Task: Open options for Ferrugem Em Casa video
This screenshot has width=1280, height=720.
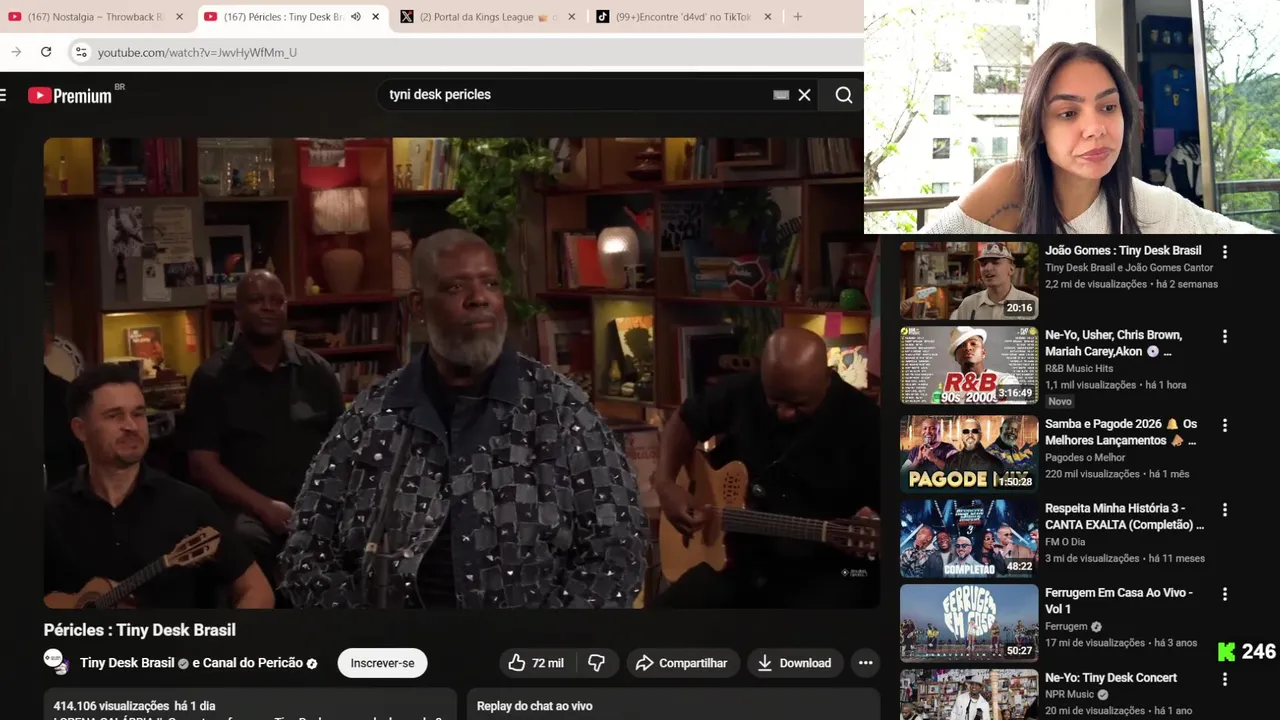Action: 1225,595
